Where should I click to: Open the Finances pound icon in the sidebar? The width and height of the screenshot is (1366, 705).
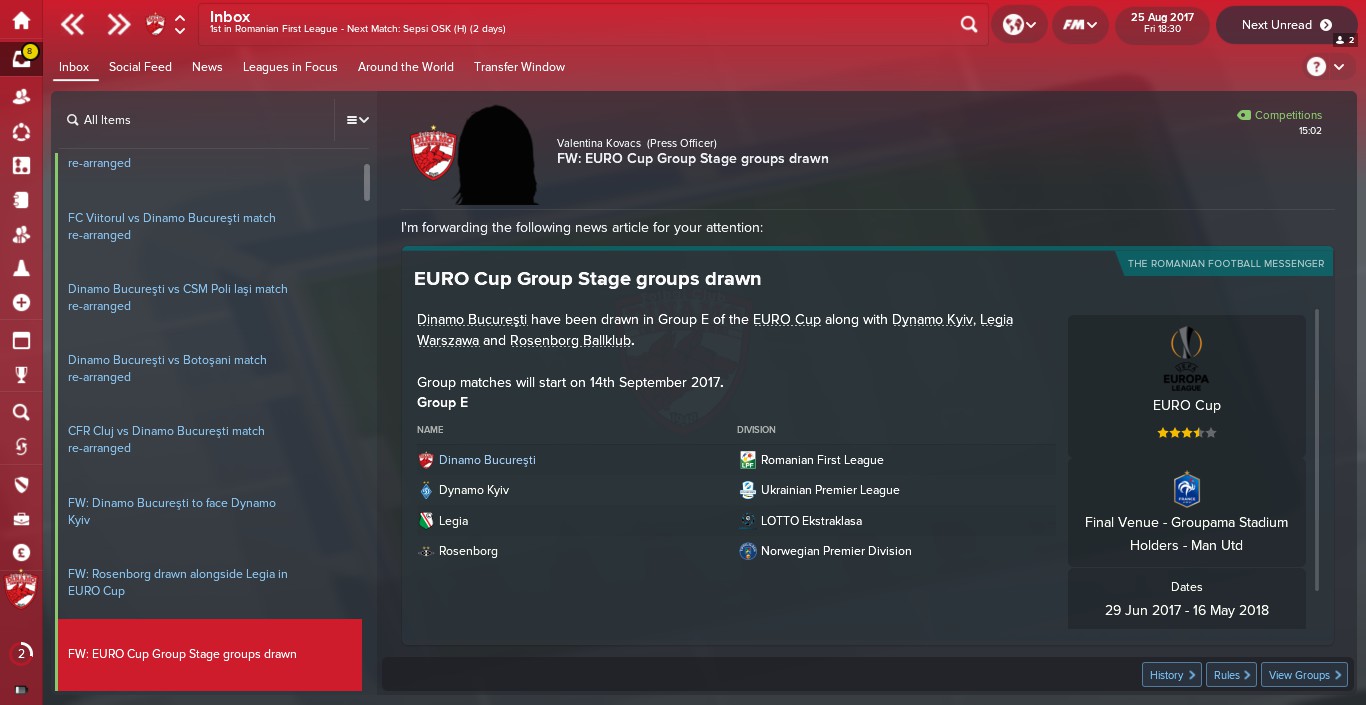(x=21, y=552)
